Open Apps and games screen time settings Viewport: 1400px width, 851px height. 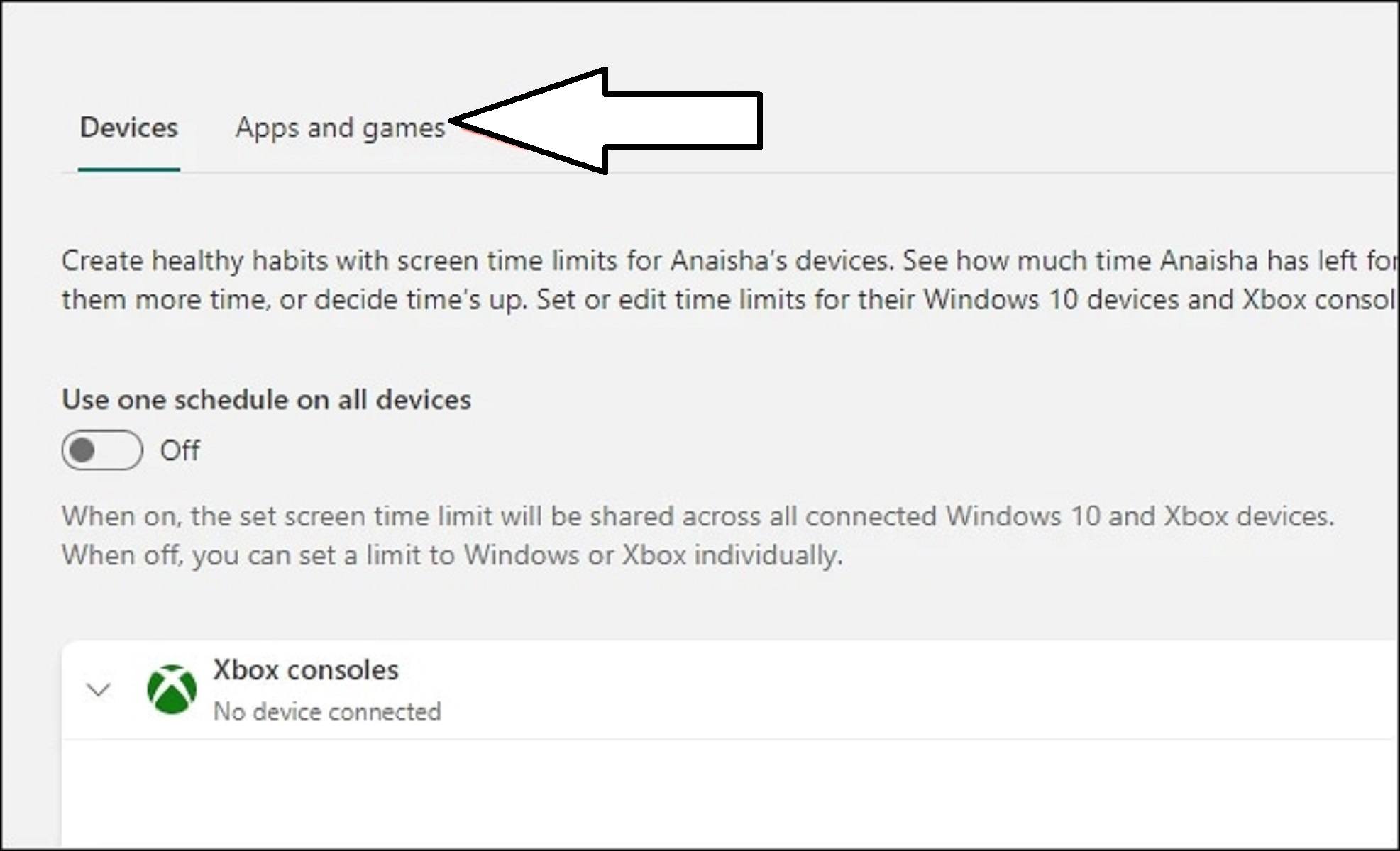pyautogui.click(x=341, y=128)
